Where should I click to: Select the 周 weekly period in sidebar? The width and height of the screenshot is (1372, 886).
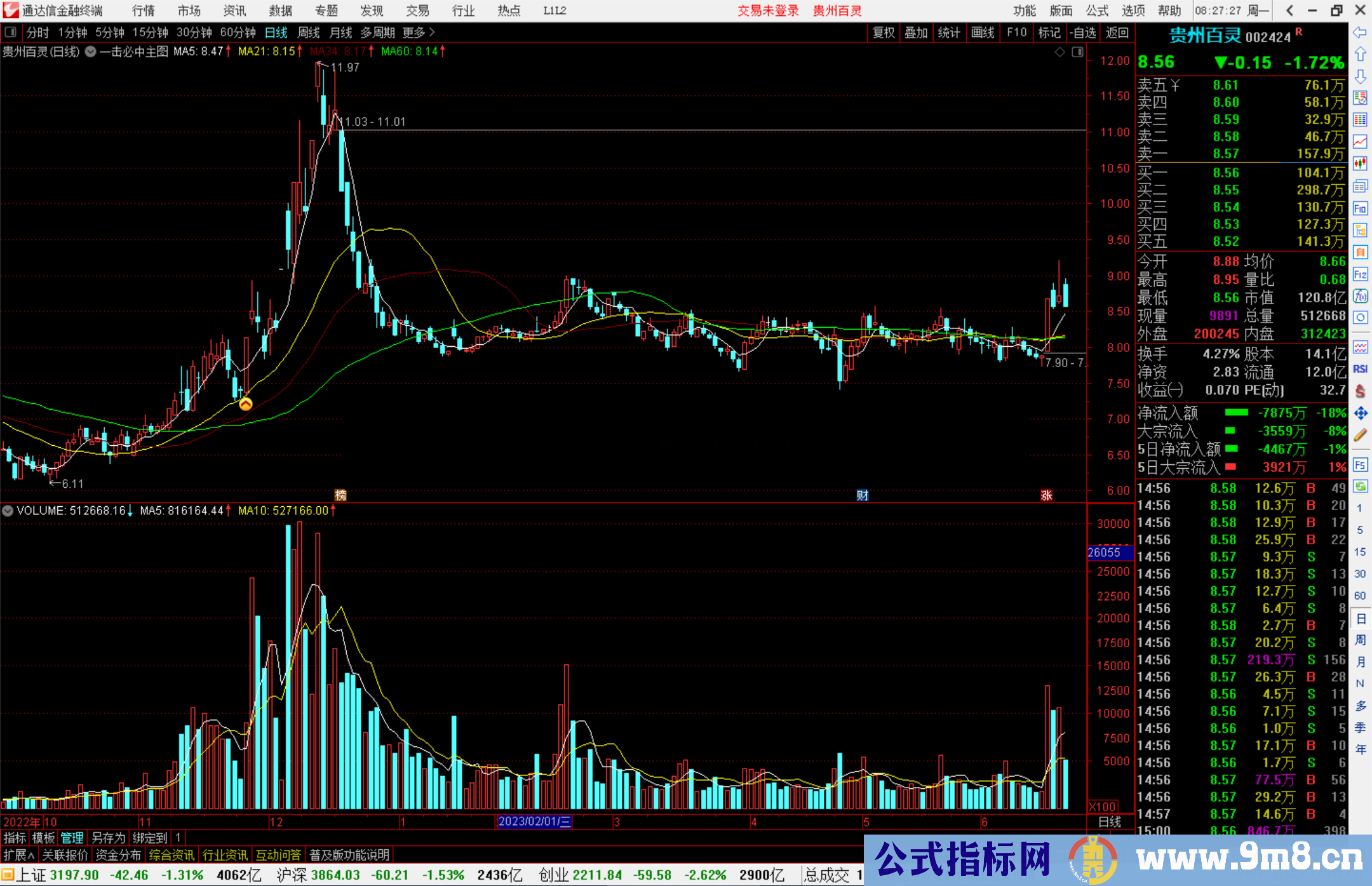(x=1360, y=640)
